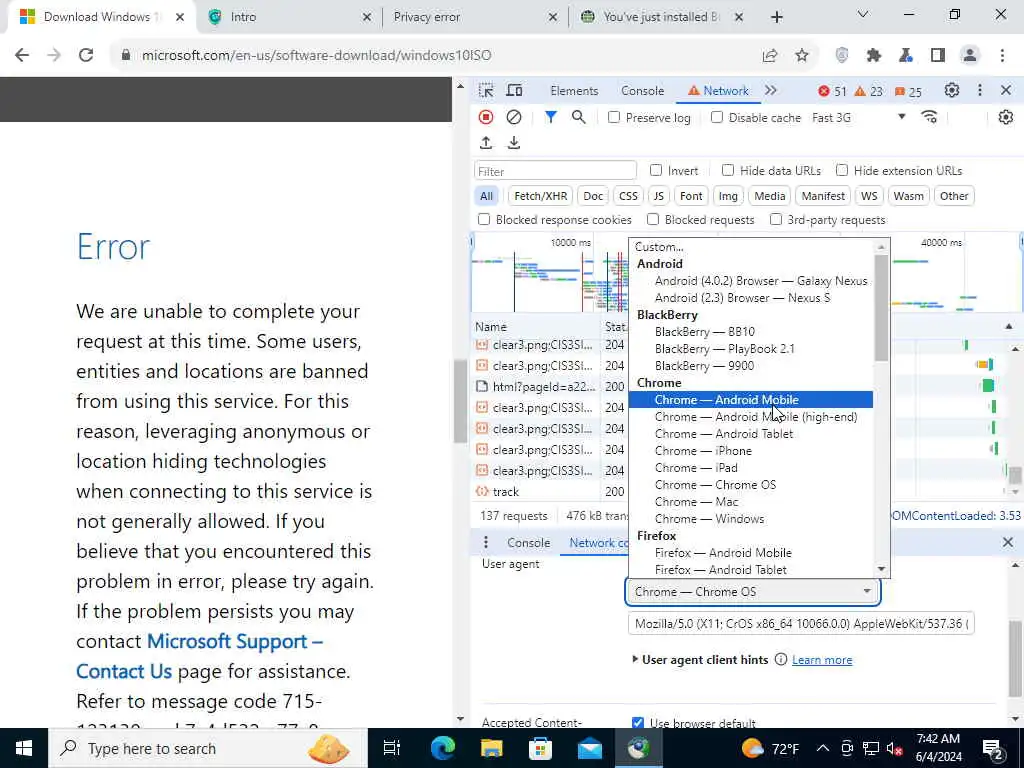This screenshot has height=768, width=1024.
Task: Open Microsoft Store from taskbar
Action: click(540, 748)
